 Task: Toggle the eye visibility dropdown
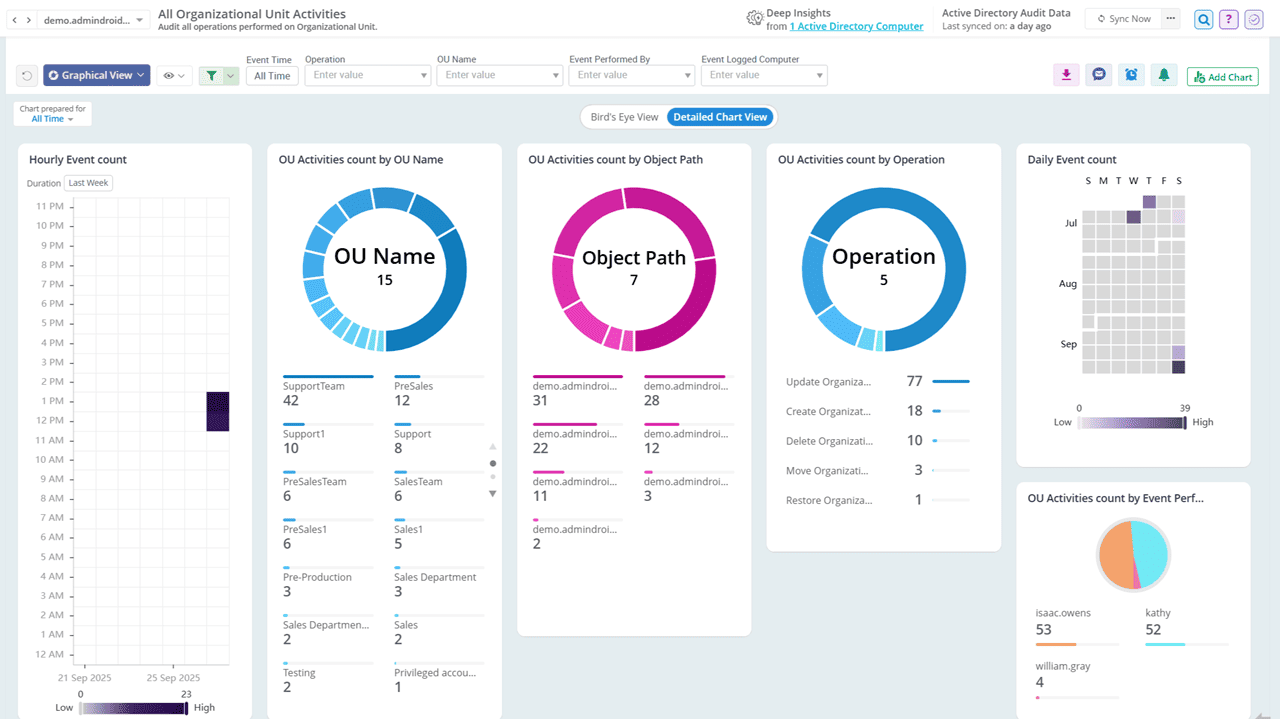click(x=174, y=76)
